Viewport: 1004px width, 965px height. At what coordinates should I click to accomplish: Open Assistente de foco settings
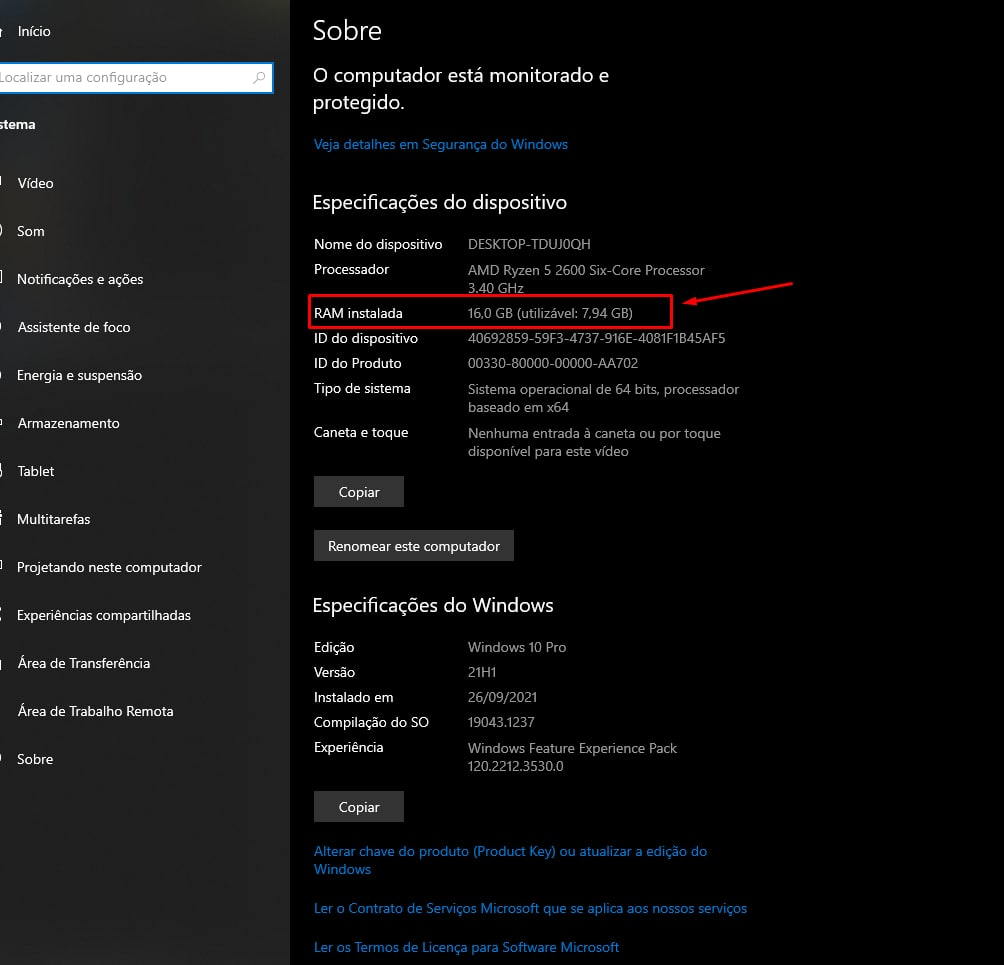point(74,327)
